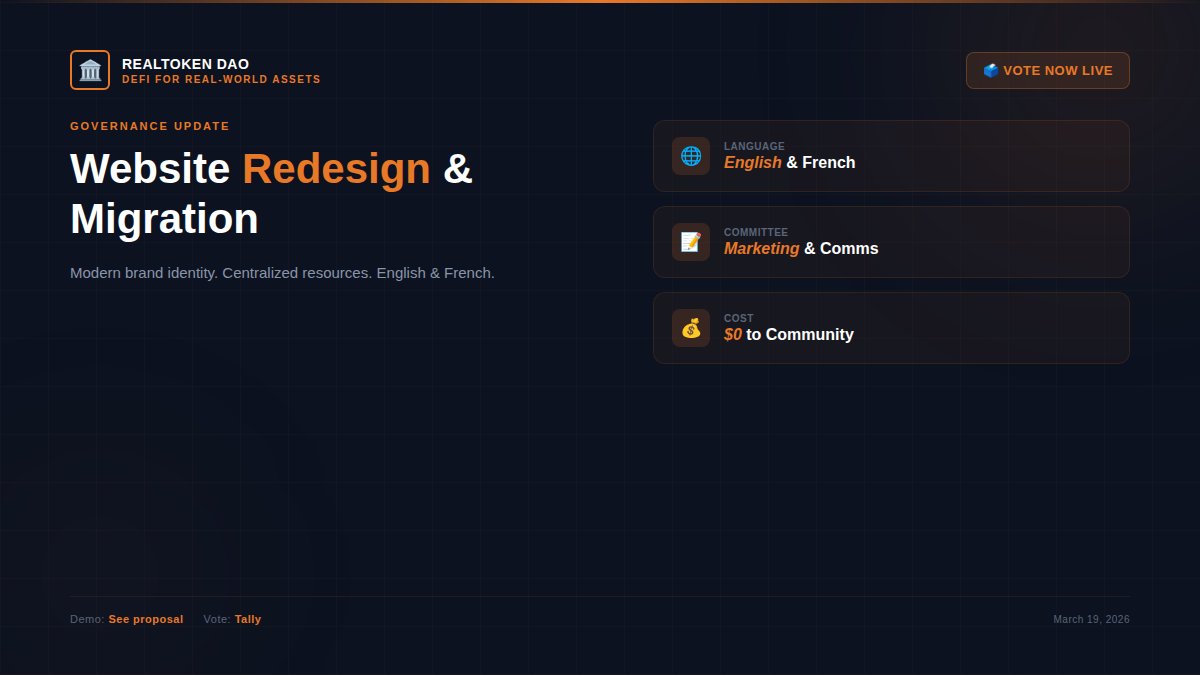Click the REALTOKEN DAO brand name
Viewport: 1200px width, 675px height.
(x=186, y=64)
